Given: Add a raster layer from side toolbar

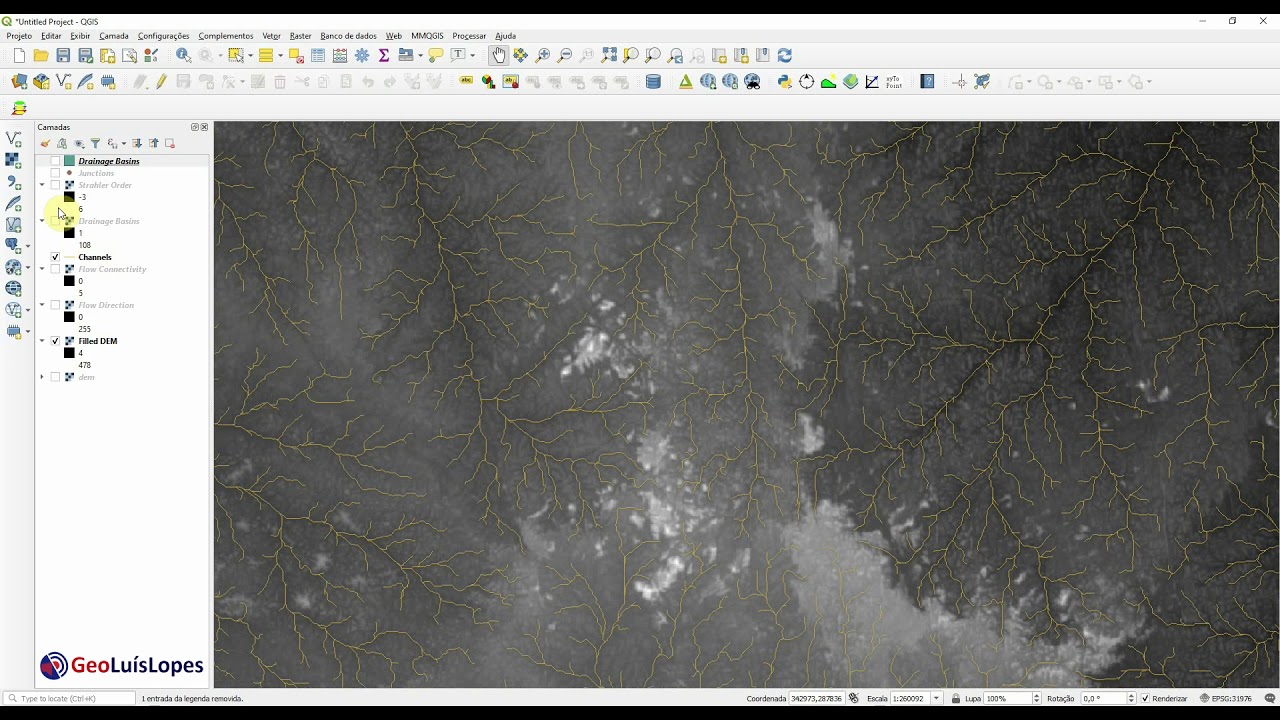Looking at the screenshot, I should pos(13,160).
